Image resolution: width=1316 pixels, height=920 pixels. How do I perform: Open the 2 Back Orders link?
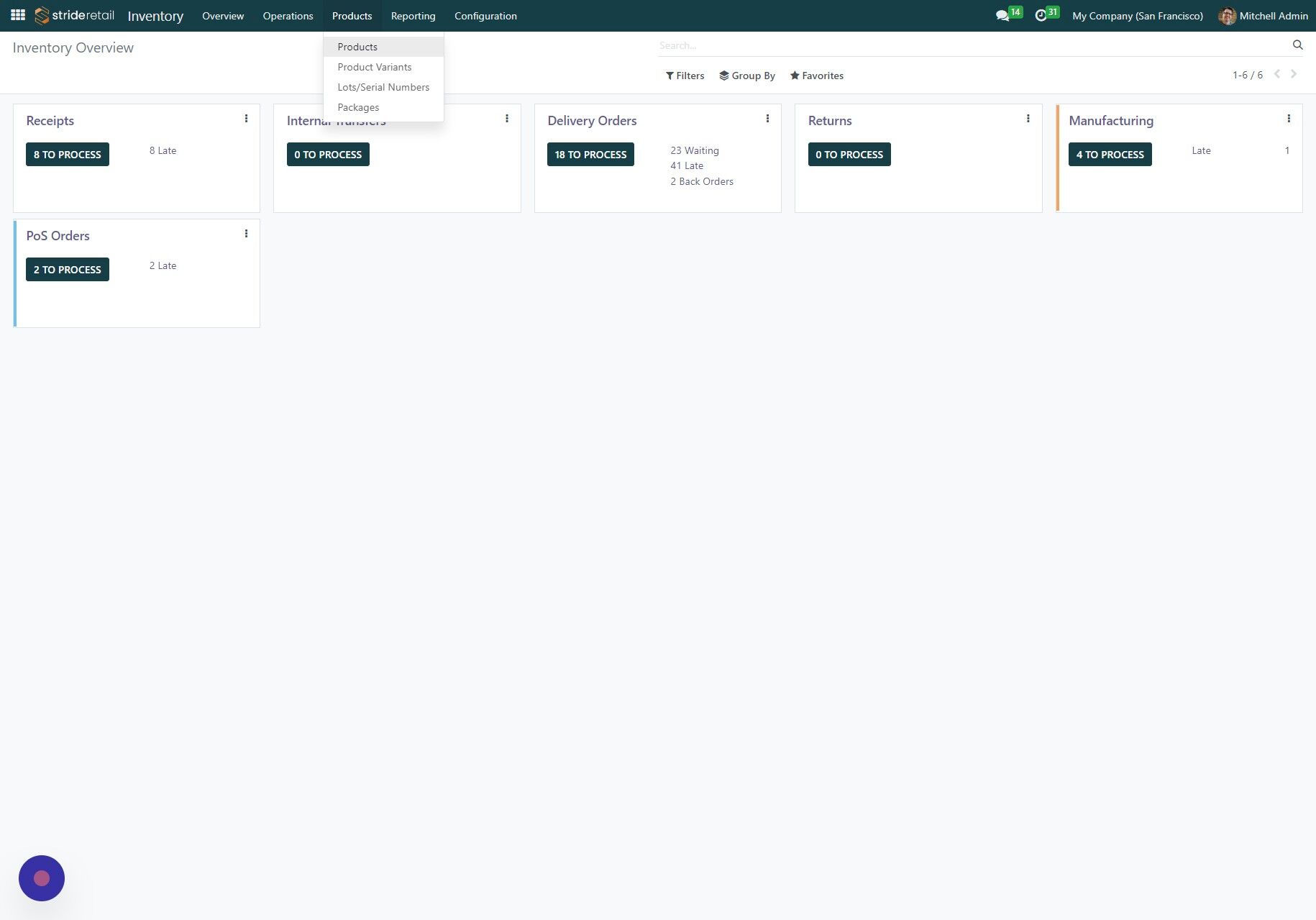tap(702, 181)
